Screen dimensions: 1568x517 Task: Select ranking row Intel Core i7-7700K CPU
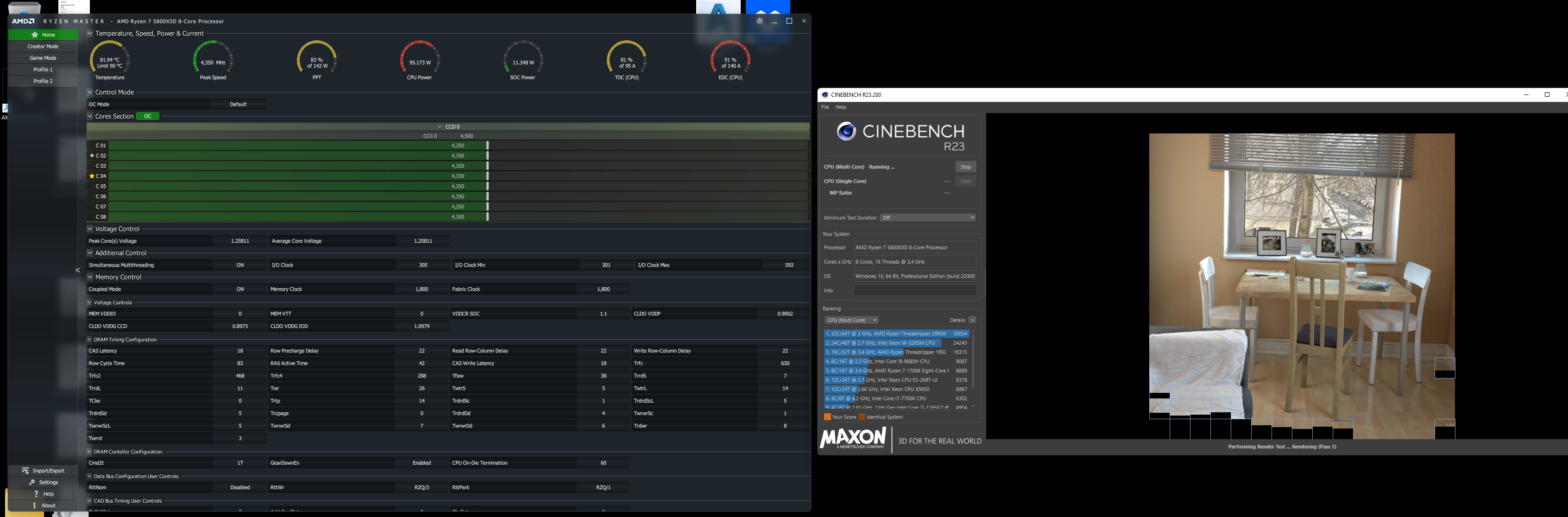[x=897, y=398]
